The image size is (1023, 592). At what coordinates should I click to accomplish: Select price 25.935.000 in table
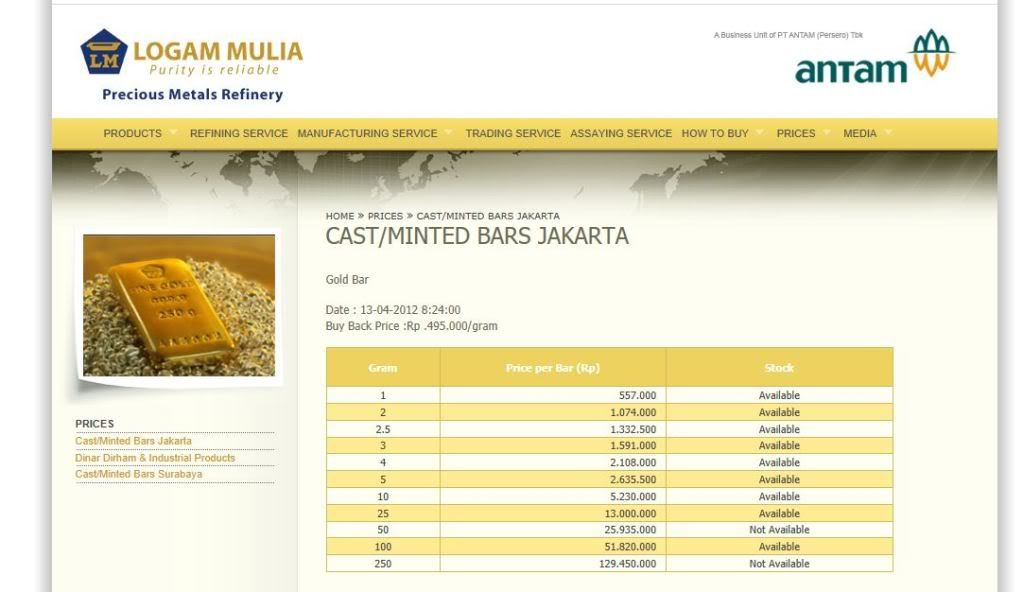[630, 530]
